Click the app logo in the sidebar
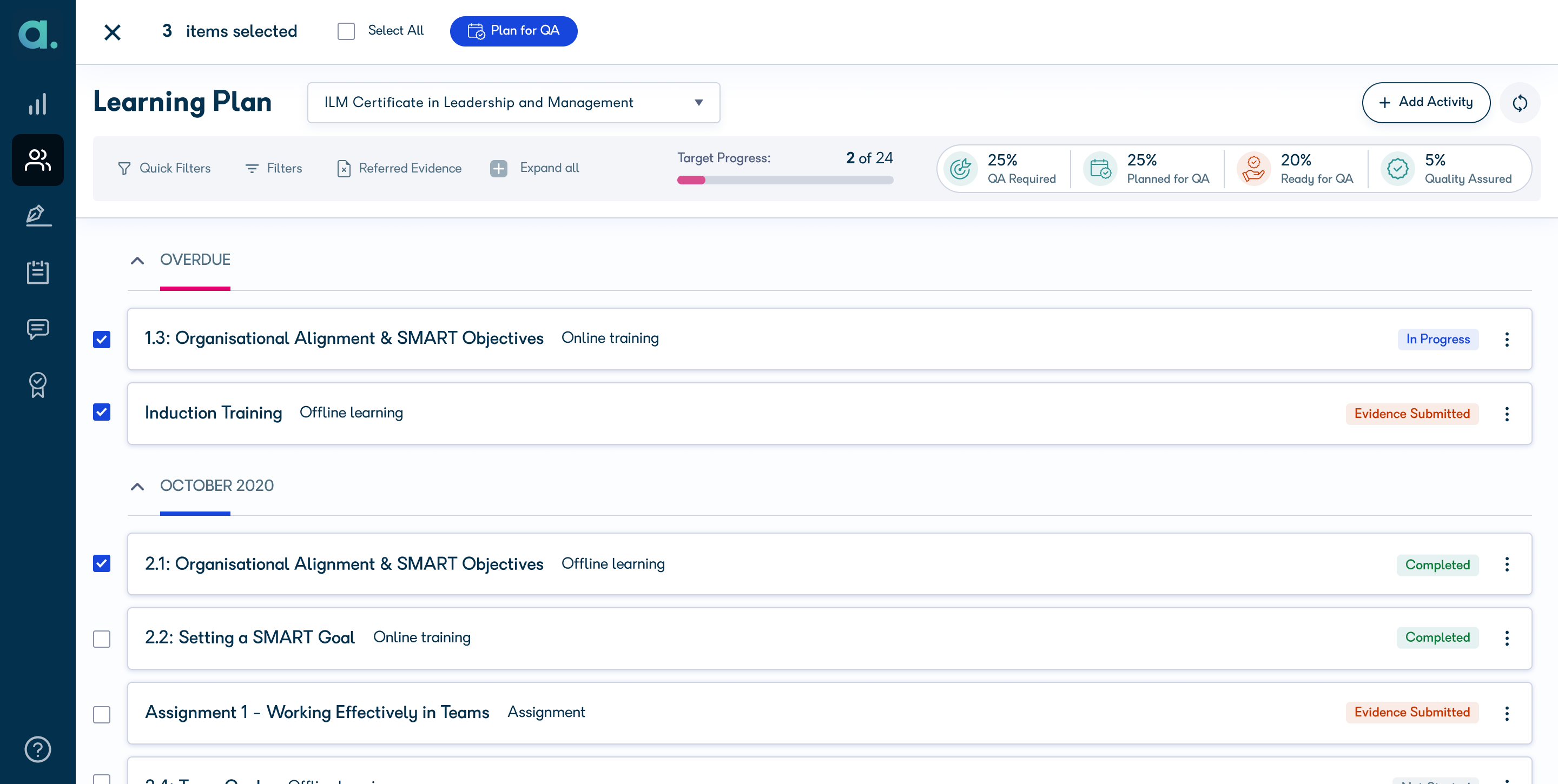1558x784 pixels. [x=37, y=34]
